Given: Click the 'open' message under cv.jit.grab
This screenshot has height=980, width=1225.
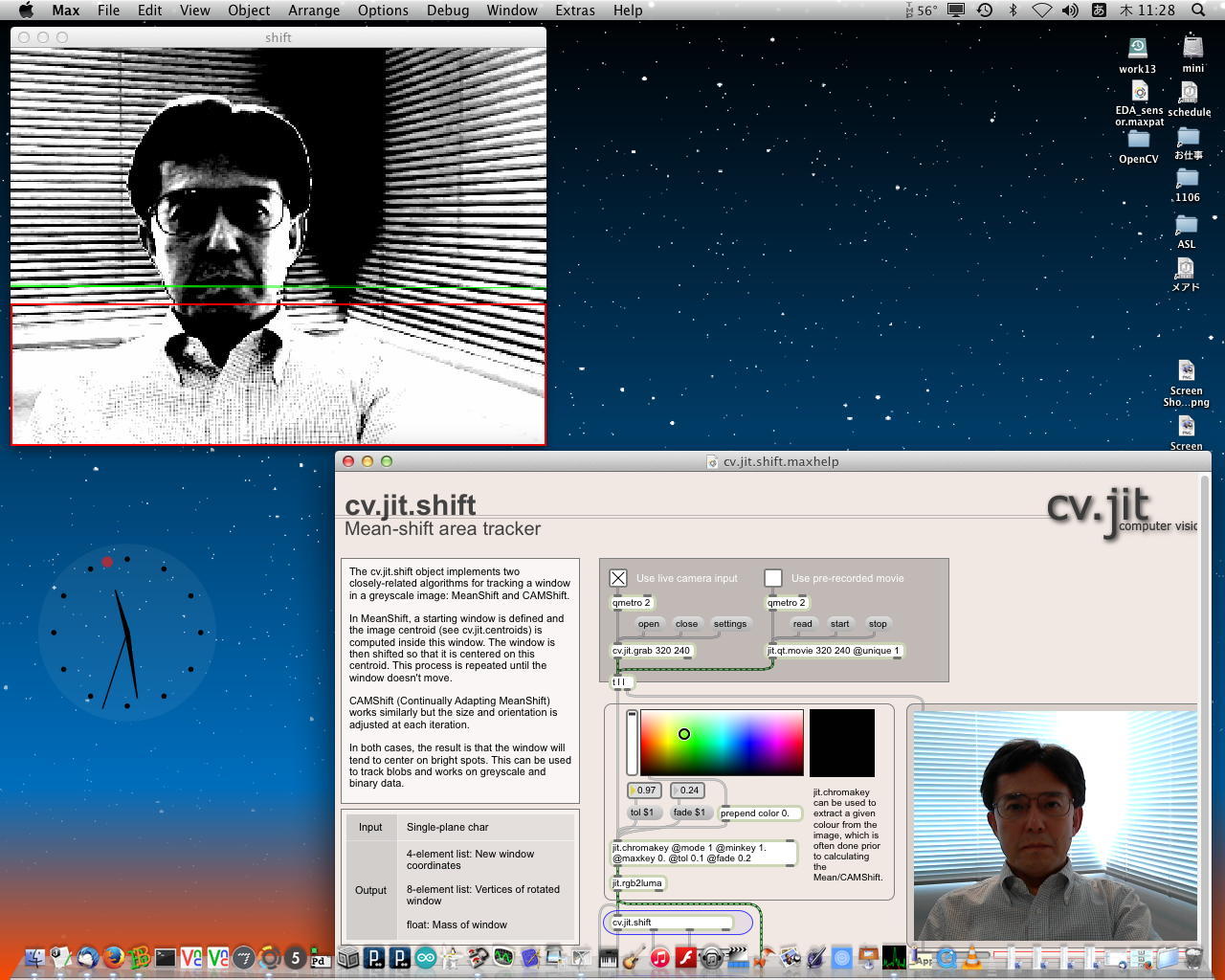Looking at the screenshot, I should pos(648,624).
